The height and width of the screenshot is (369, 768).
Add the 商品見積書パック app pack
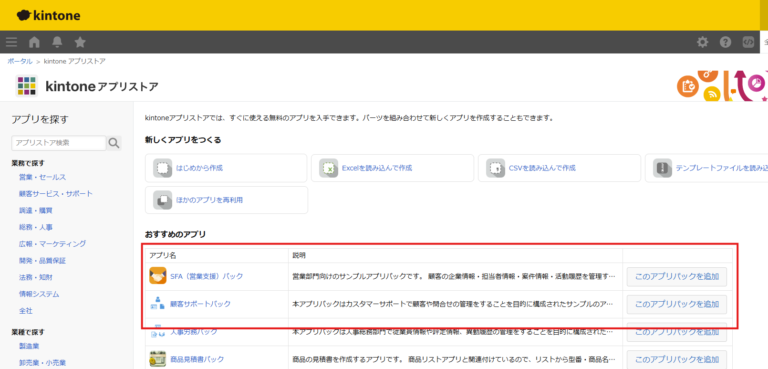676,359
